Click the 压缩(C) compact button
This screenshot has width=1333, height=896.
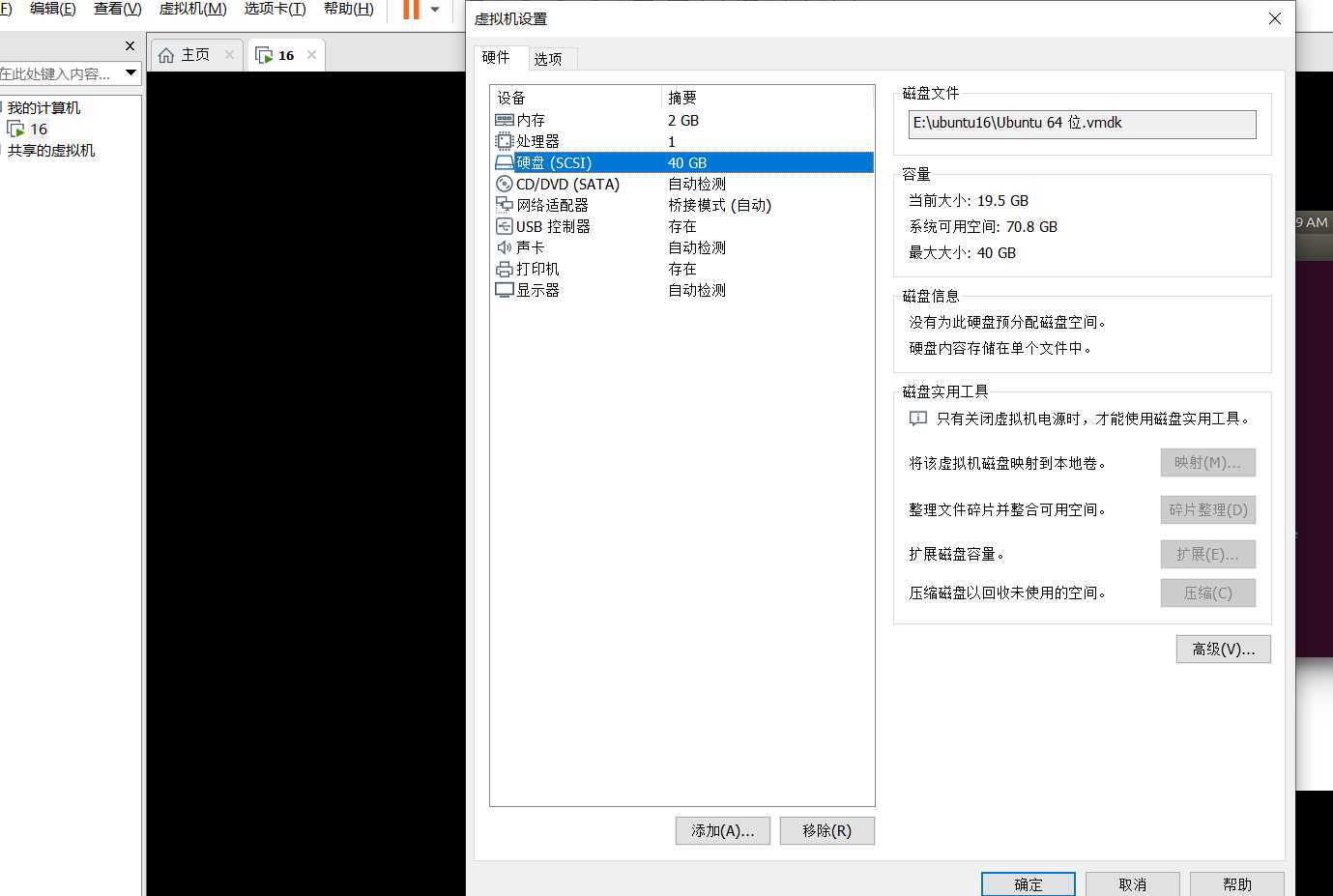pos(1208,593)
